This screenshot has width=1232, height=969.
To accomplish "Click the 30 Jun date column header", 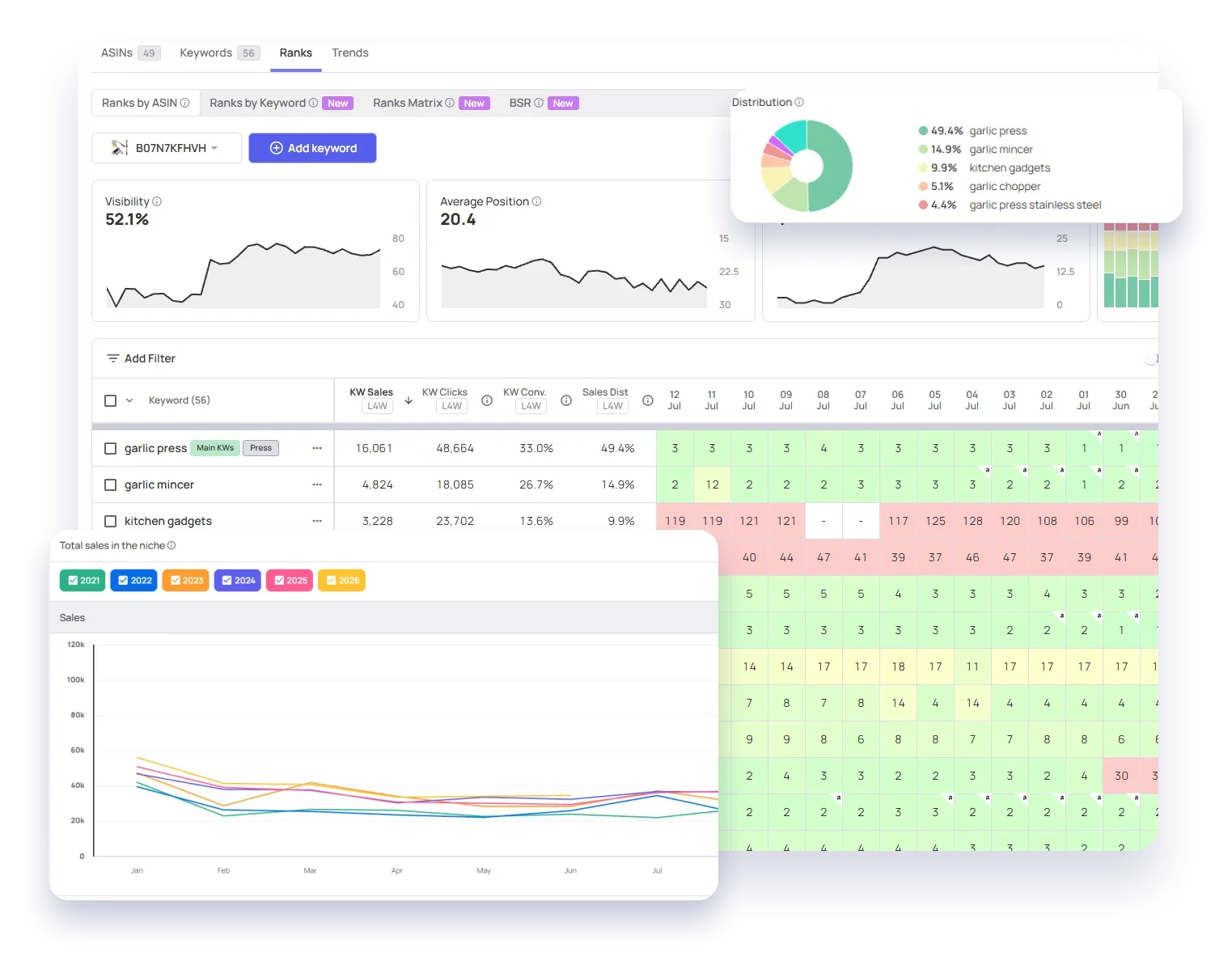I will [1121, 400].
